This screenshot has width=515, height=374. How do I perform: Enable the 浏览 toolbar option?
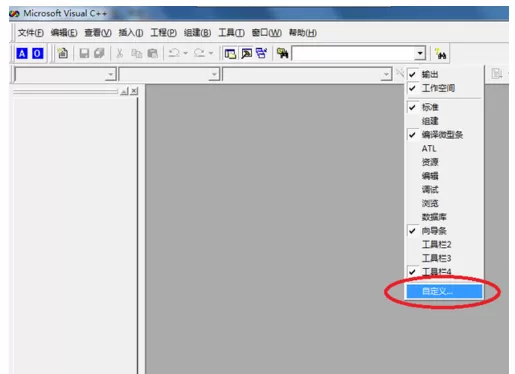[x=444, y=203]
